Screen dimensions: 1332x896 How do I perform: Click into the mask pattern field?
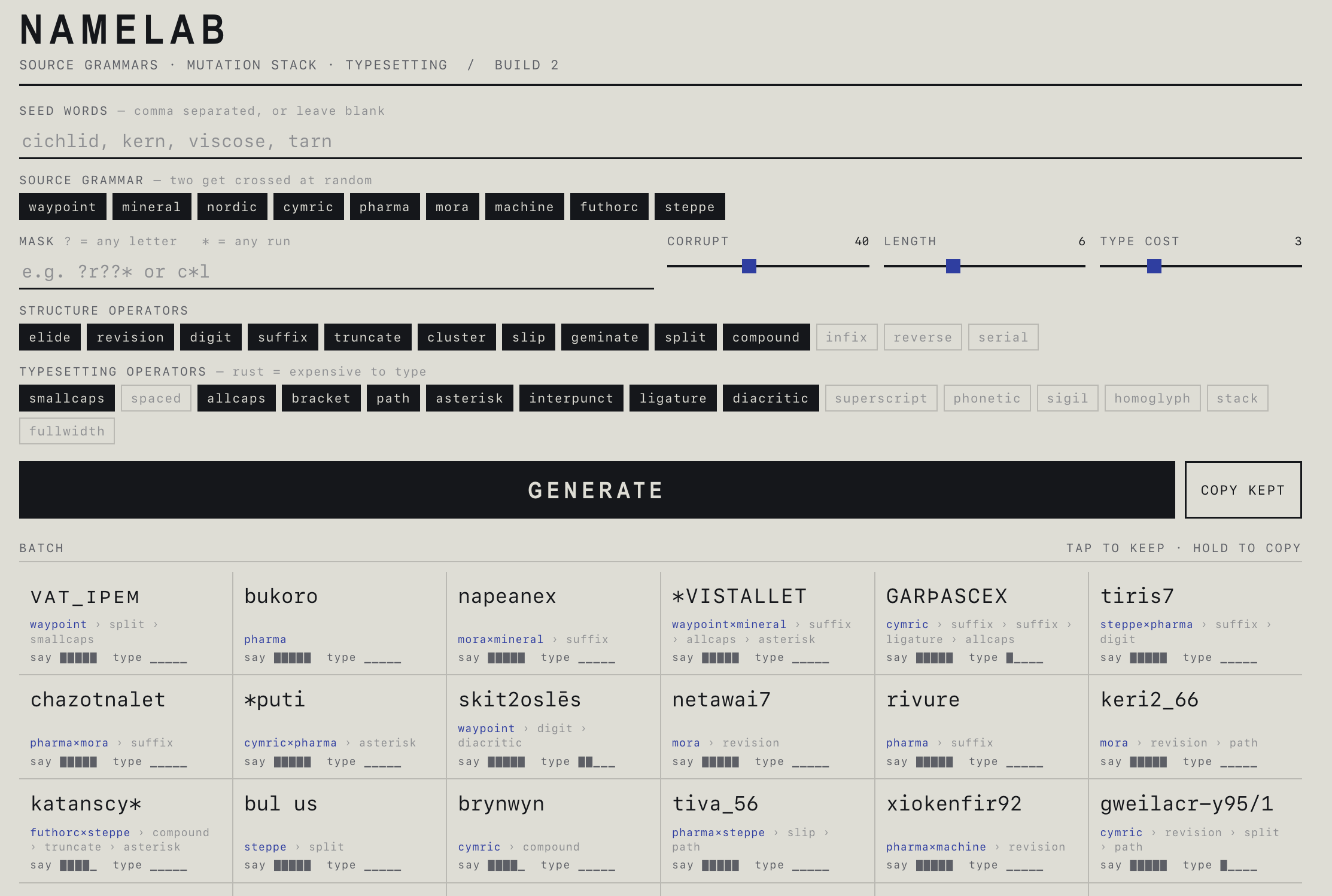336,272
